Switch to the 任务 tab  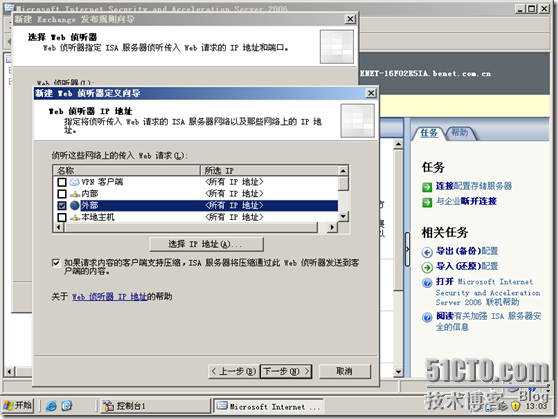(x=428, y=133)
